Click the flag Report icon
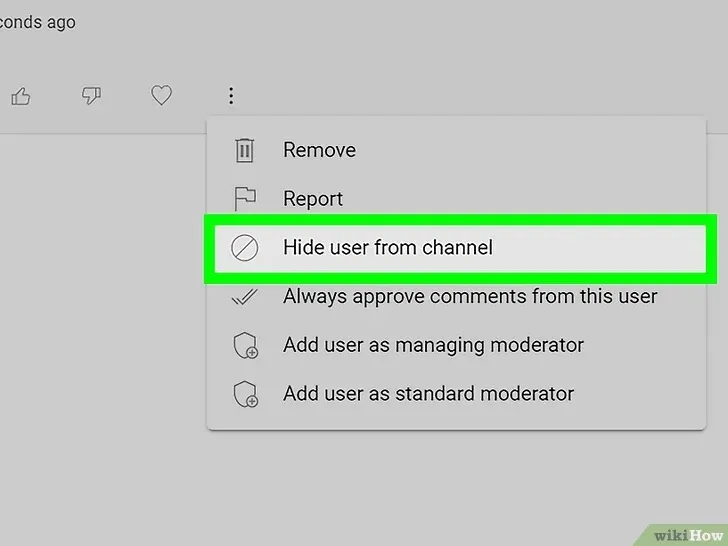Image resolution: width=728 pixels, height=546 pixels. coord(245,199)
